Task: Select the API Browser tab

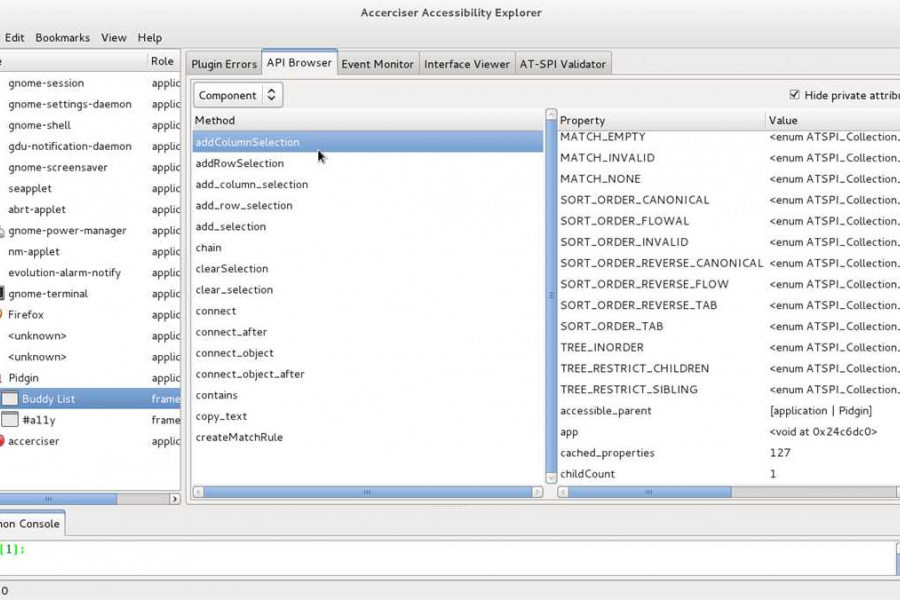Action: (299, 63)
